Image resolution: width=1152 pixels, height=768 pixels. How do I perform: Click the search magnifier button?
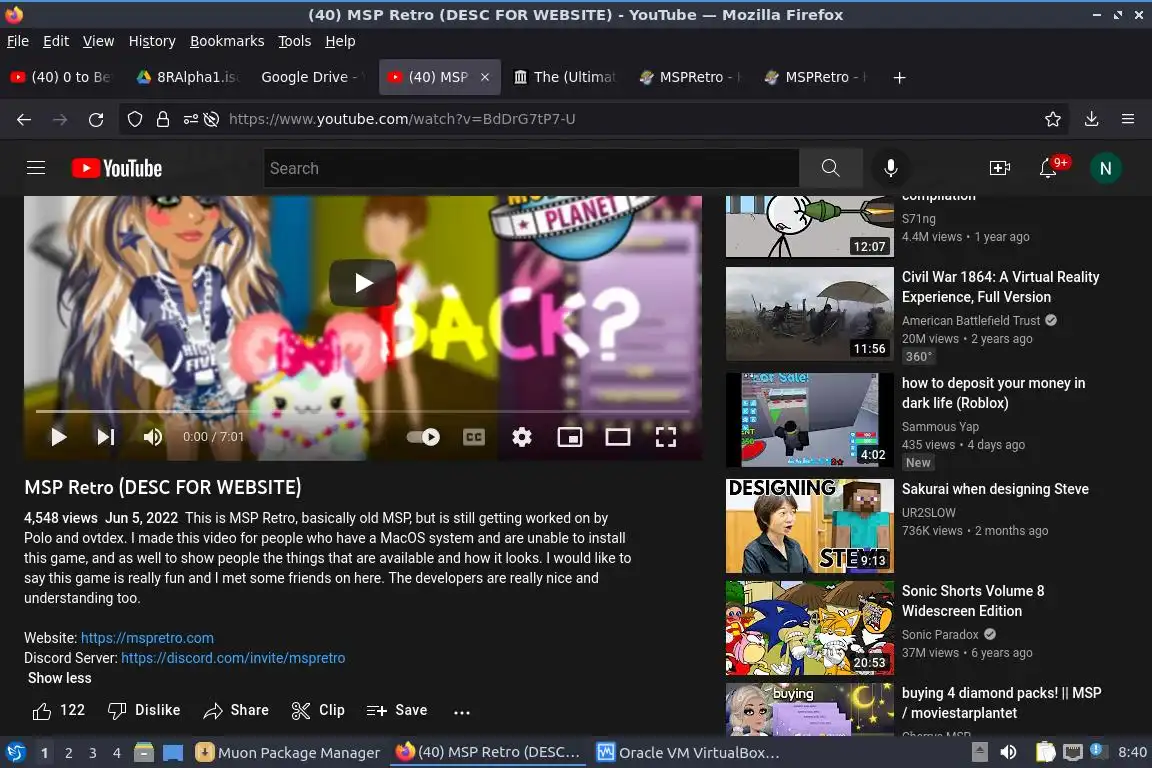pyautogui.click(x=830, y=168)
